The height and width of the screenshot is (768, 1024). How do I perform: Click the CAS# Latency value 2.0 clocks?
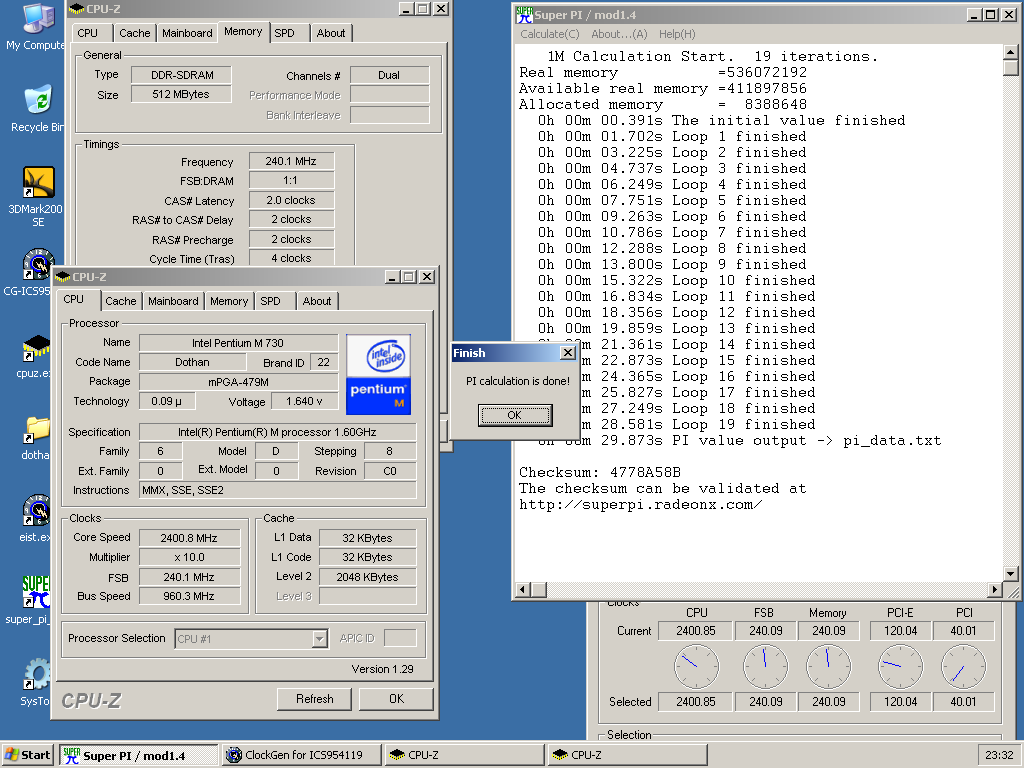[291, 200]
